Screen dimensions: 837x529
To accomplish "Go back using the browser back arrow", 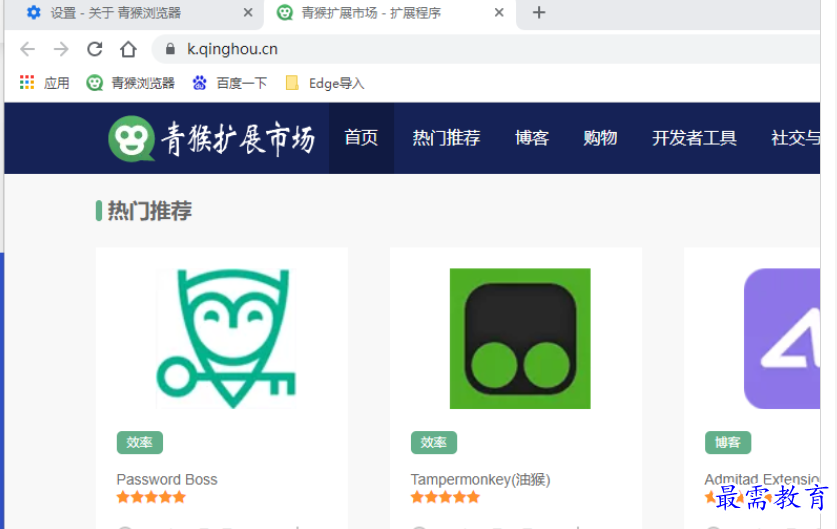I will [x=27, y=49].
